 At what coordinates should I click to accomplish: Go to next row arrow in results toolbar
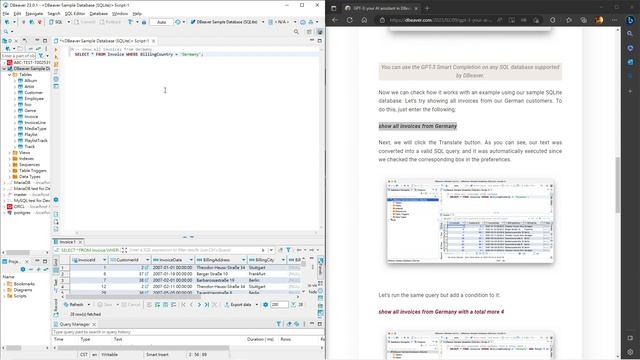click(199, 304)
